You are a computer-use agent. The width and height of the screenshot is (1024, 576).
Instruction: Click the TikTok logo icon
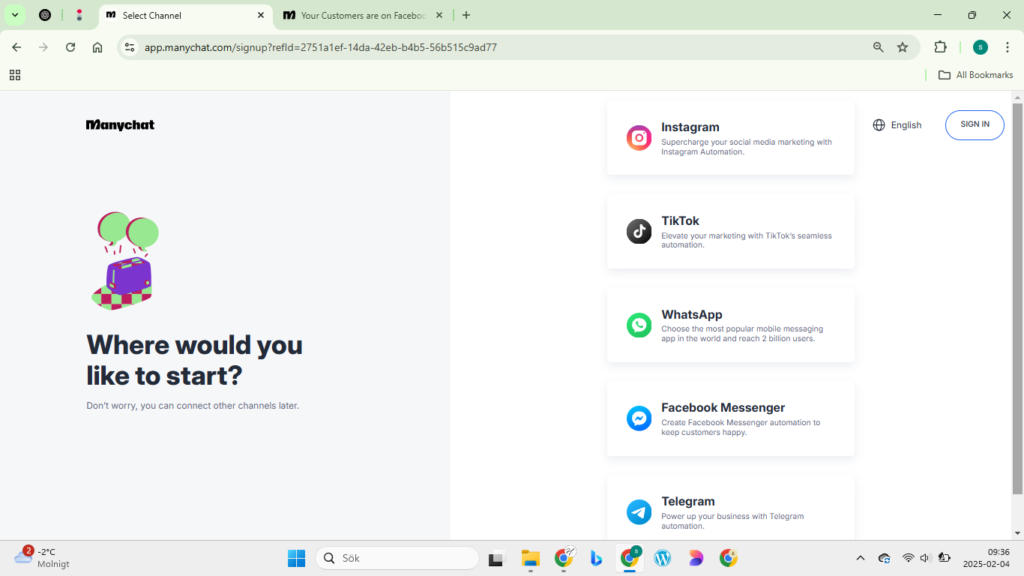(639, 231)
